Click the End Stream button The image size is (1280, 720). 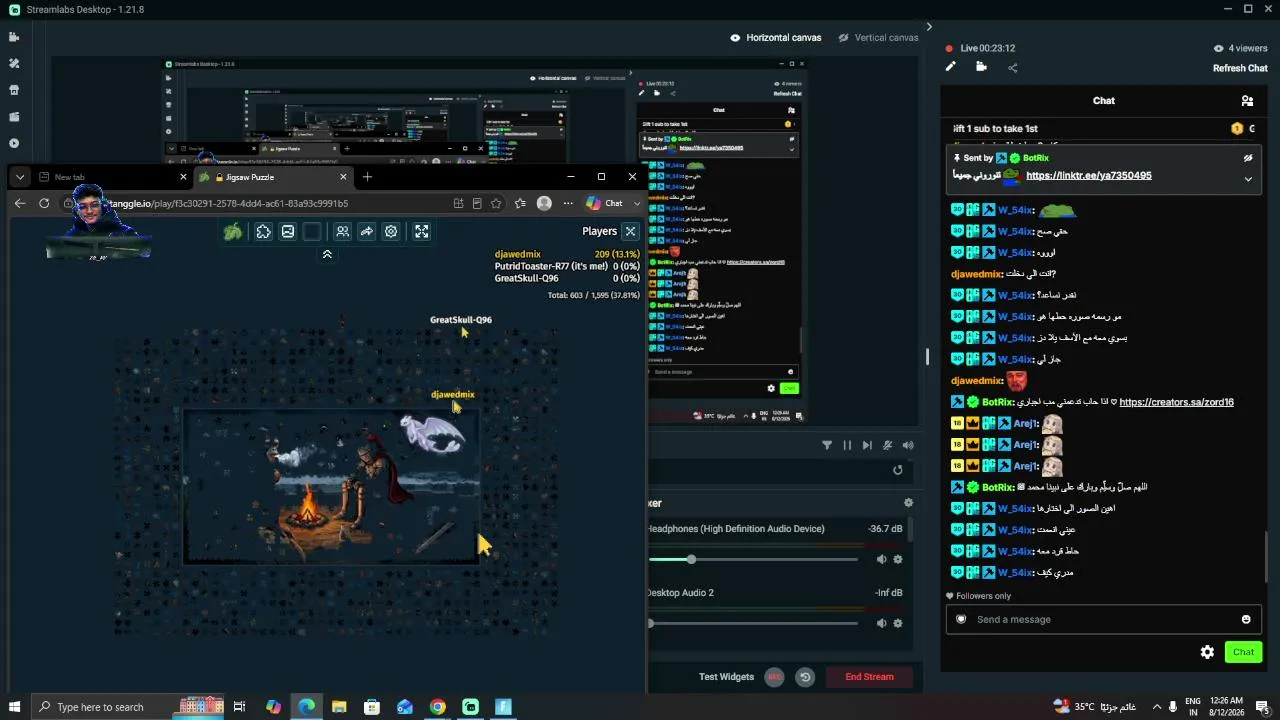point(869,677)
